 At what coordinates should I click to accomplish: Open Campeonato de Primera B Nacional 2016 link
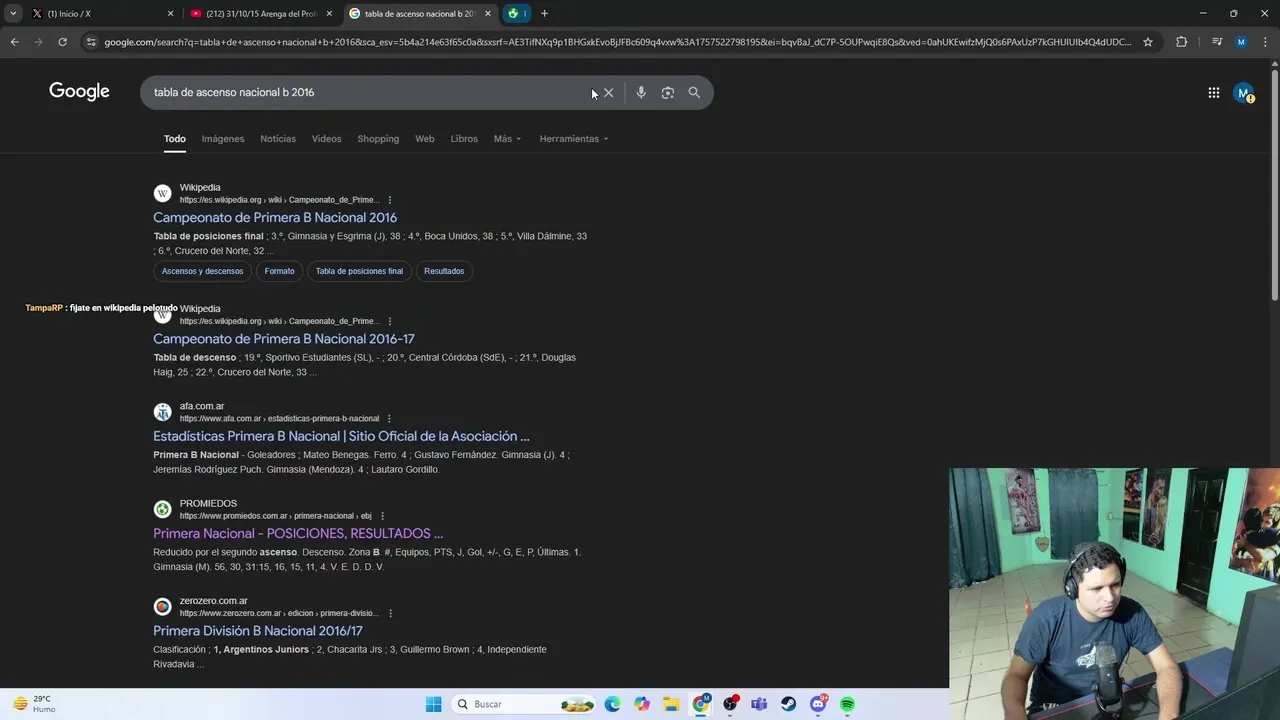[275, 217]
